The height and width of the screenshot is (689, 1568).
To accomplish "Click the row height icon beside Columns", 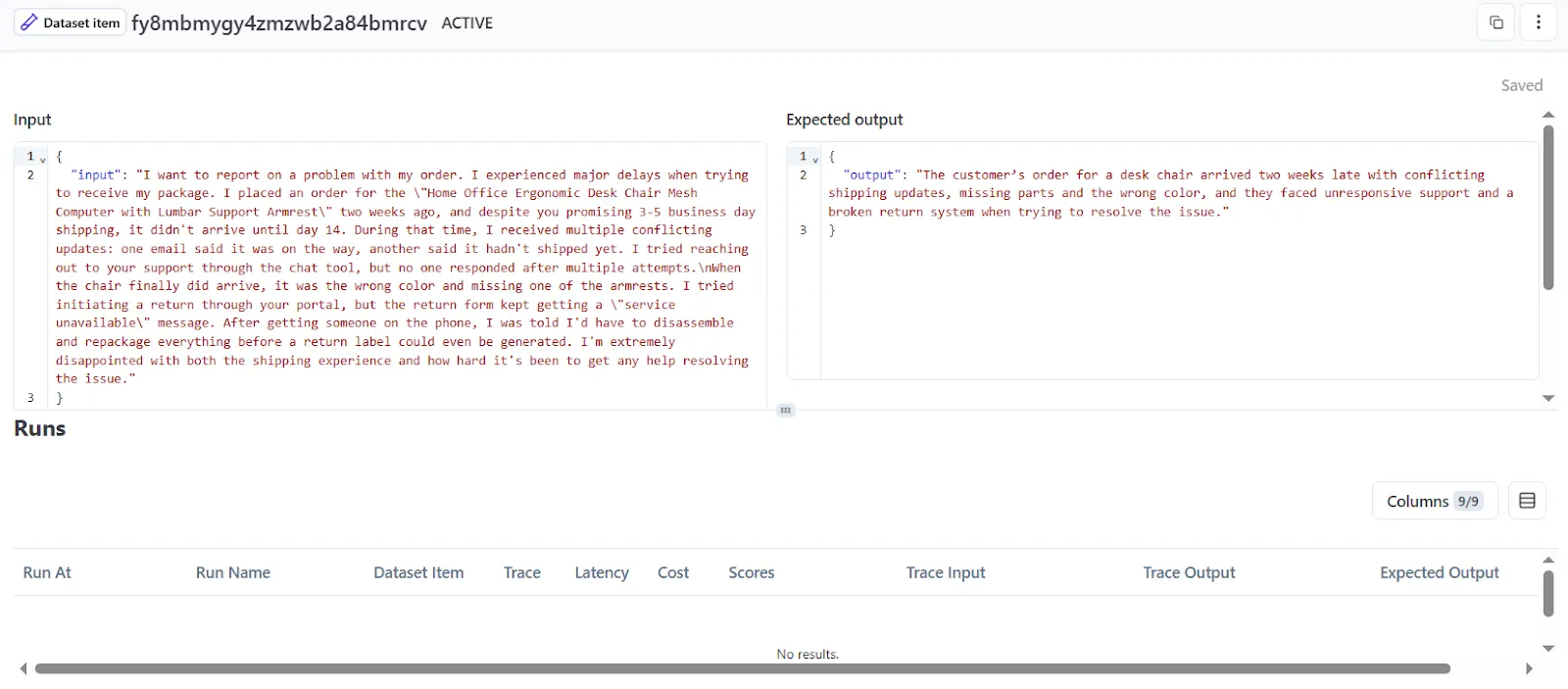I will [x=1526, y=501].
